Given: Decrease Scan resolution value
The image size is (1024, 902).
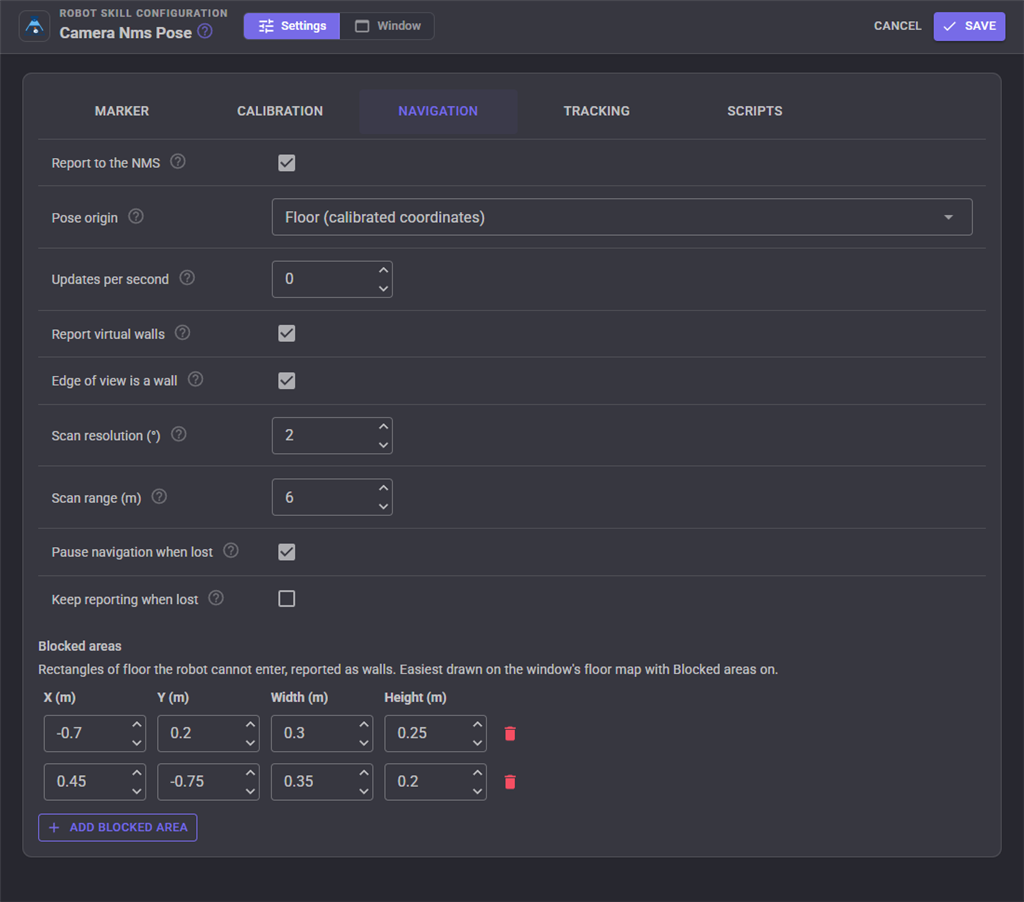Looking at the screenshot, I should (383, 445).
